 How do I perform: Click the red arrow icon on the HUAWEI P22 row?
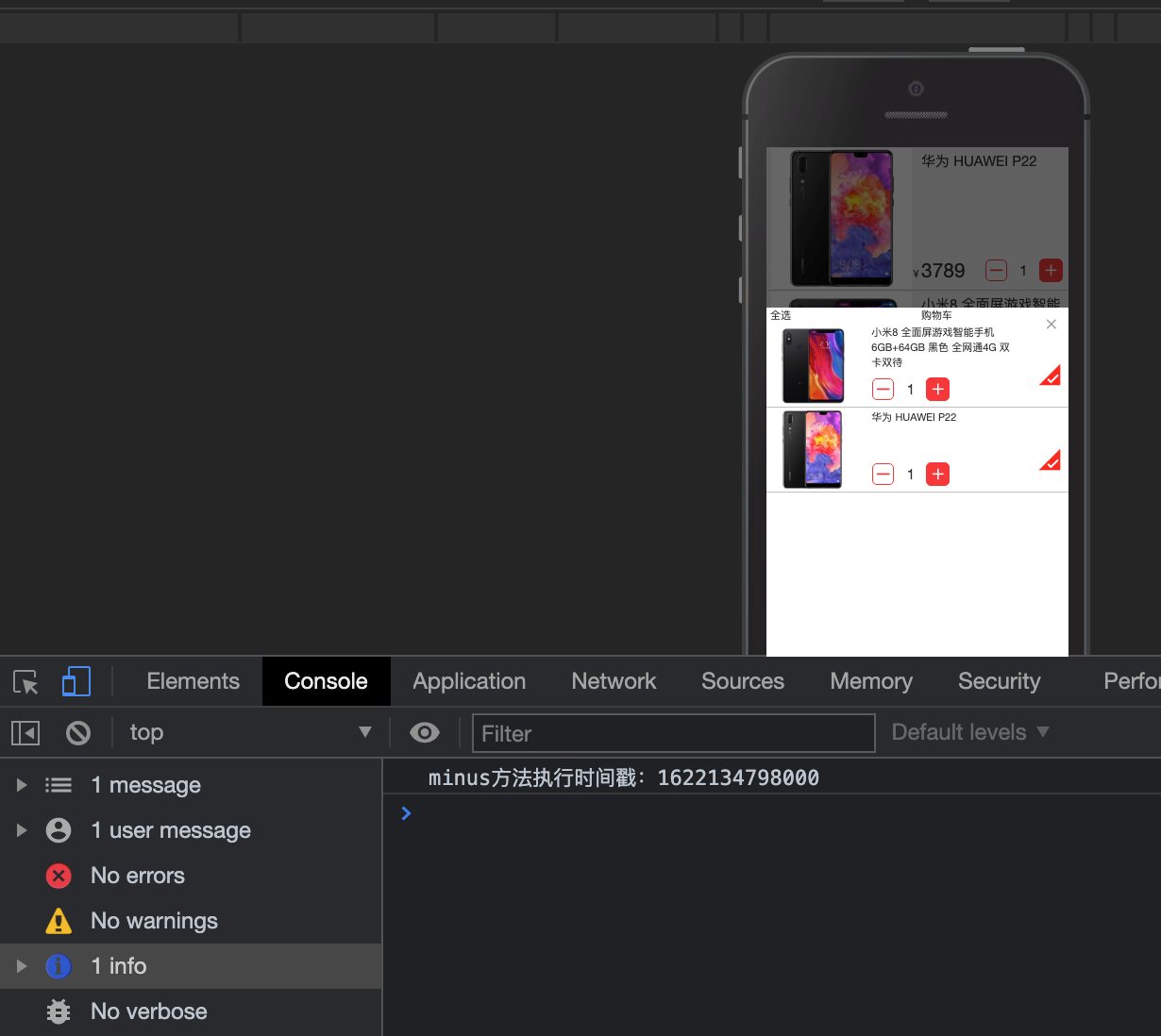click(x=1050, y=461)
